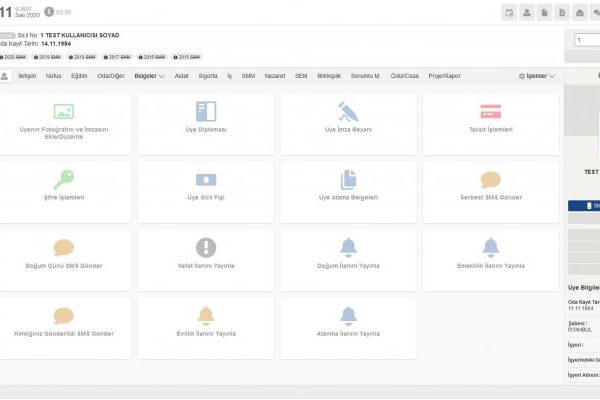Click Vefat İlanını Yayınla exclamation icon
The height and width of the screenshot is (400, 600).
click(x=206, y=248)
